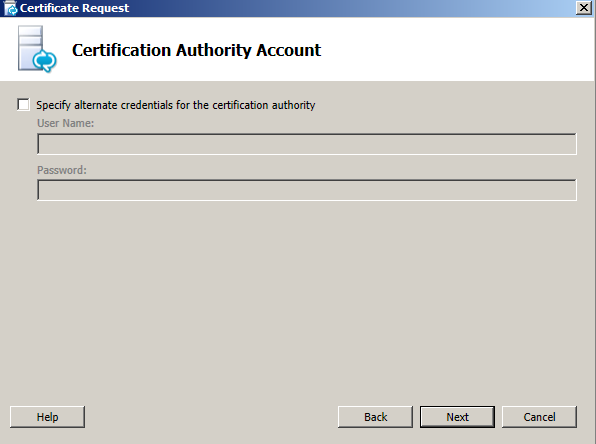Image resolution: width=596 pixels, height=444 pixels.
Task: Click the server tower graphic in header
Action: coord(30,48)
